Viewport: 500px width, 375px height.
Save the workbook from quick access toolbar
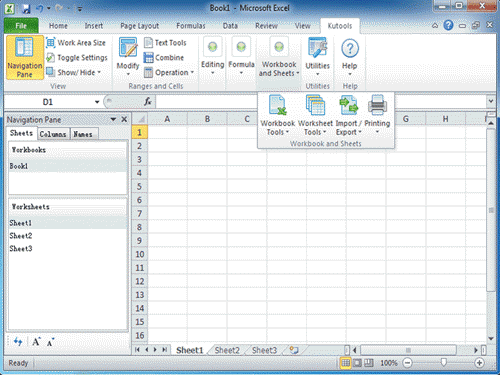(26, 9)
